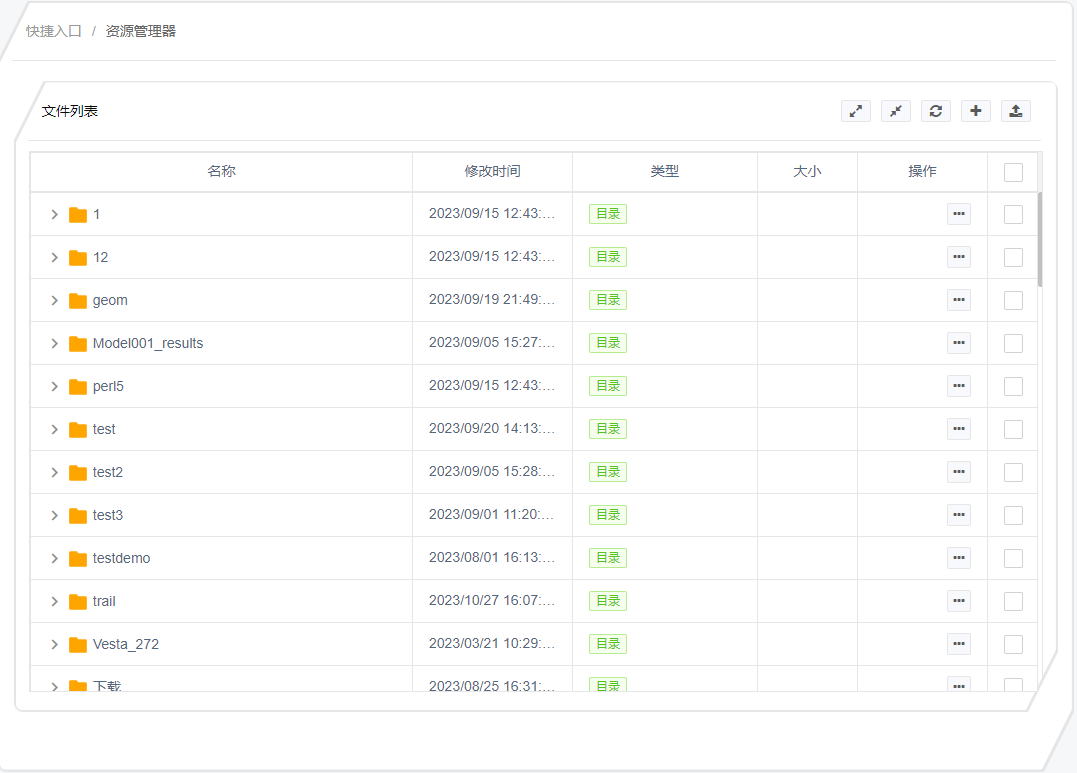Open the more-actions menu for testdemo
Image resolution: width=1077 pixels, height=773 pixels.
pos(959,558)
